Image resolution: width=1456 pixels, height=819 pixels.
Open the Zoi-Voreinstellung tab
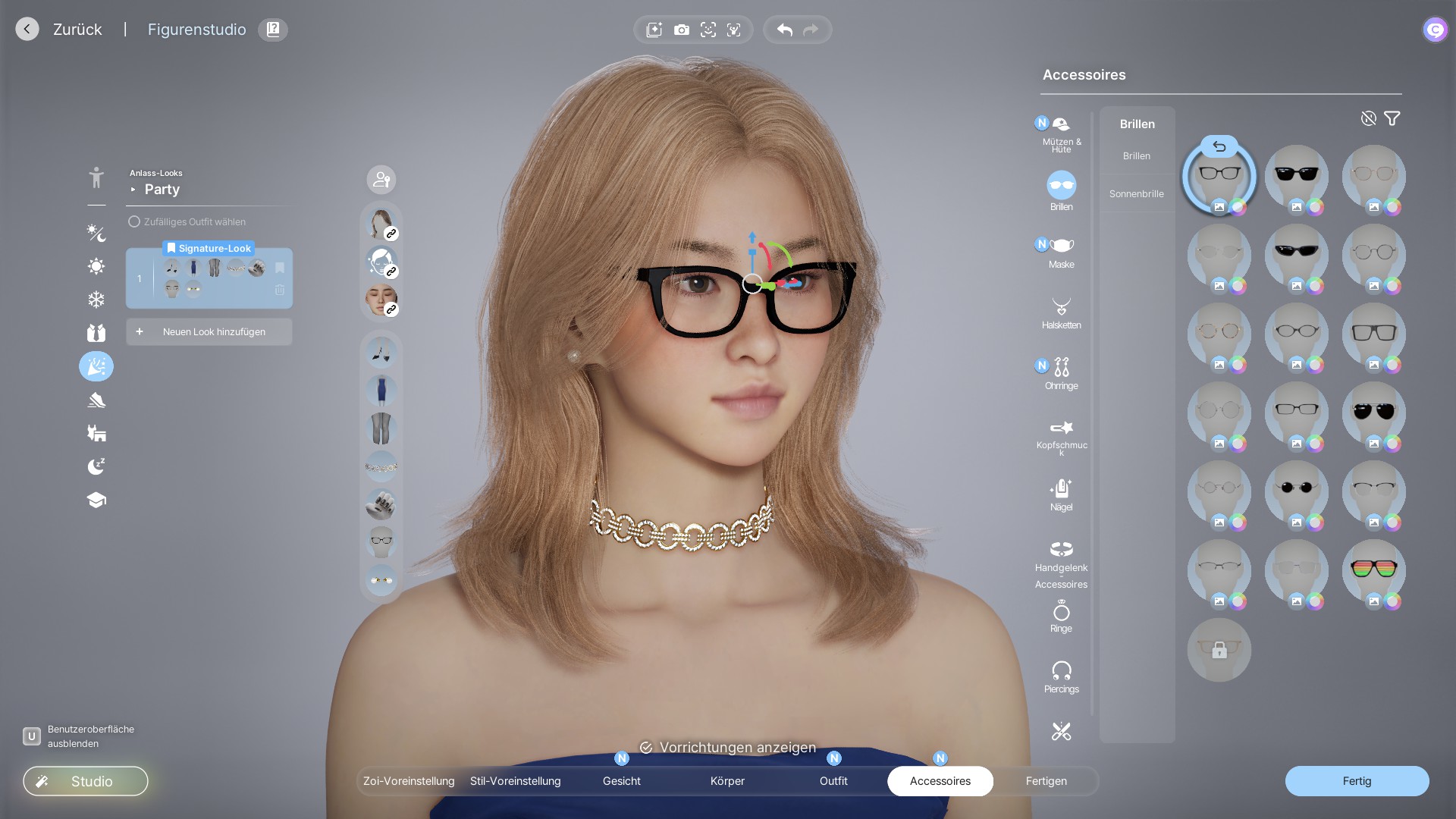tap(409, 781)
